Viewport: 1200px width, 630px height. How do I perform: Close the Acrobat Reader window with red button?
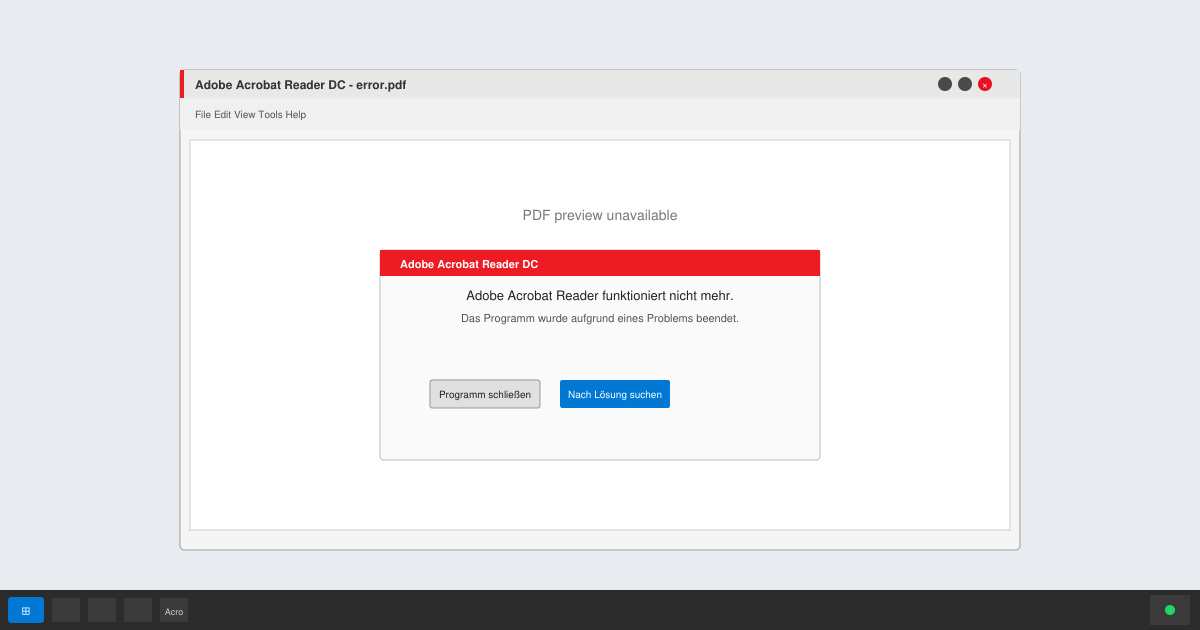pyautogui.click(x=985, y=84)
